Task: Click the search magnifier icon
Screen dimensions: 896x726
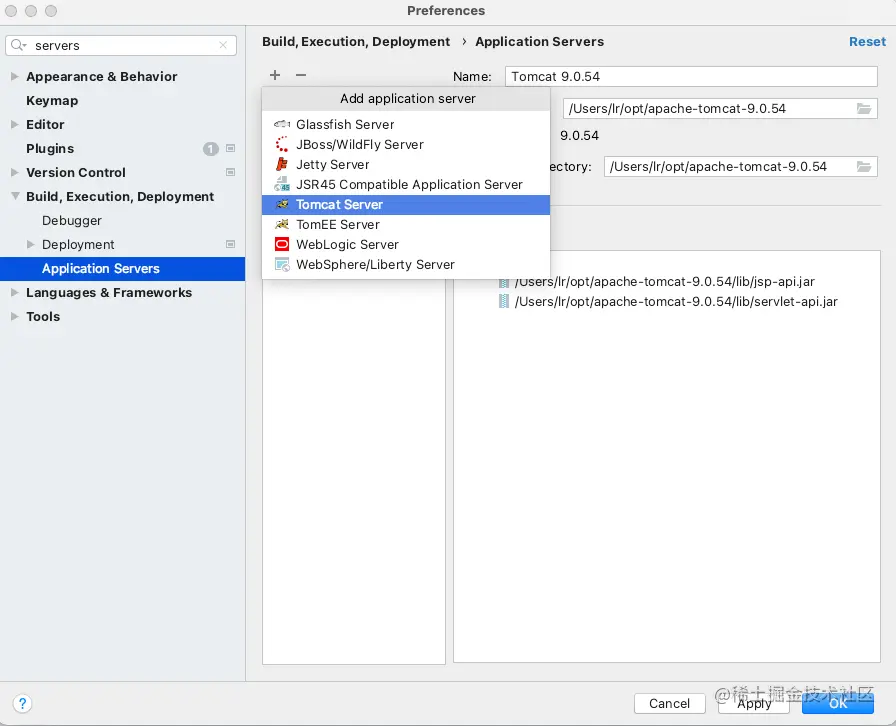Action: click(18, 45)
